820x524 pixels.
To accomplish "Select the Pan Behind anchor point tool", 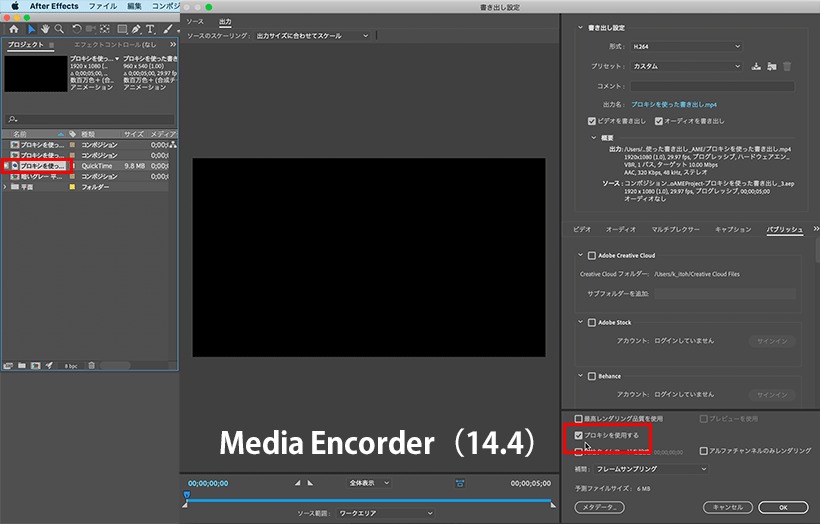I will (105, 29).
